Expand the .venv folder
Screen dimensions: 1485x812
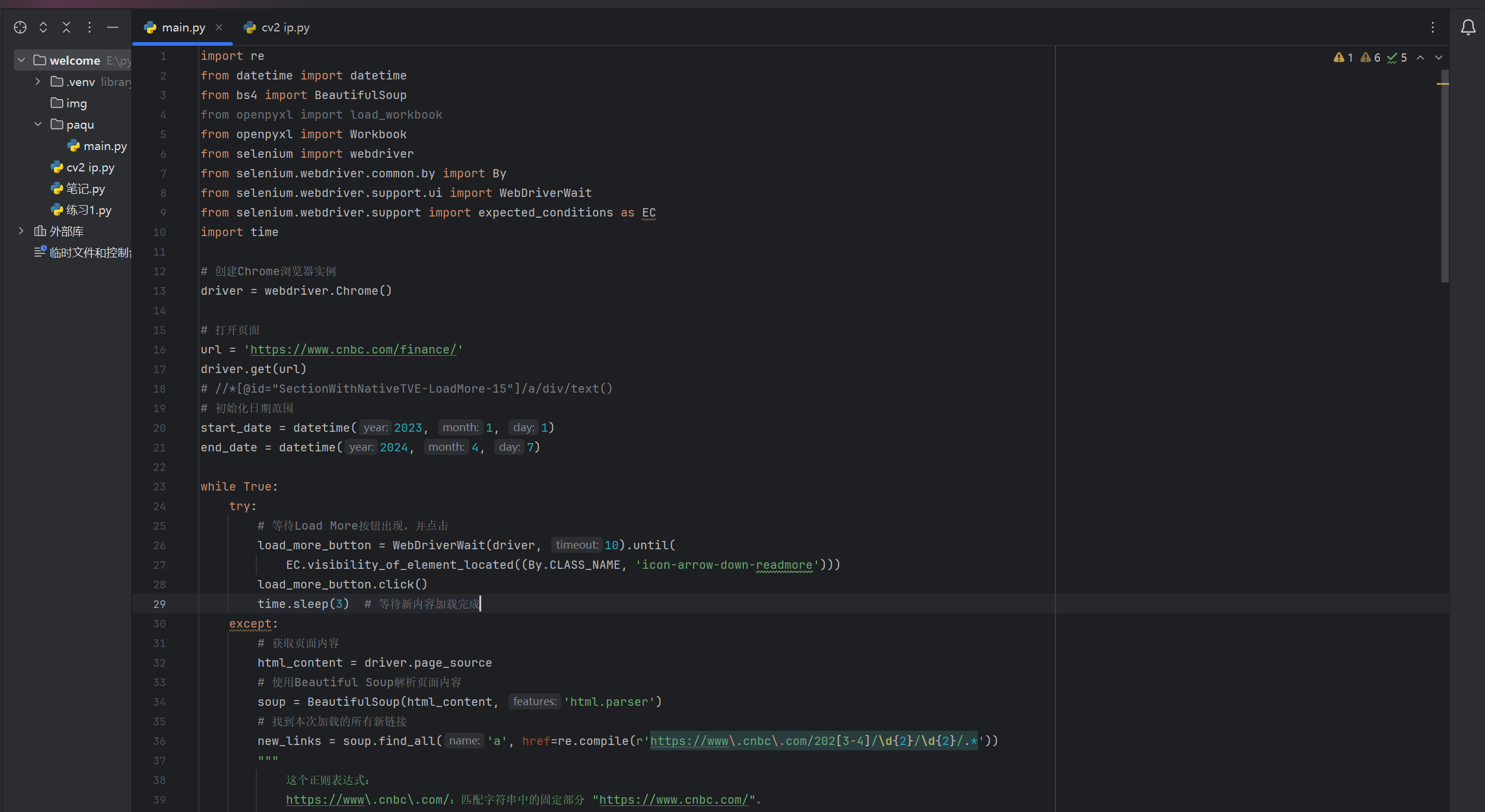point(38,82)
